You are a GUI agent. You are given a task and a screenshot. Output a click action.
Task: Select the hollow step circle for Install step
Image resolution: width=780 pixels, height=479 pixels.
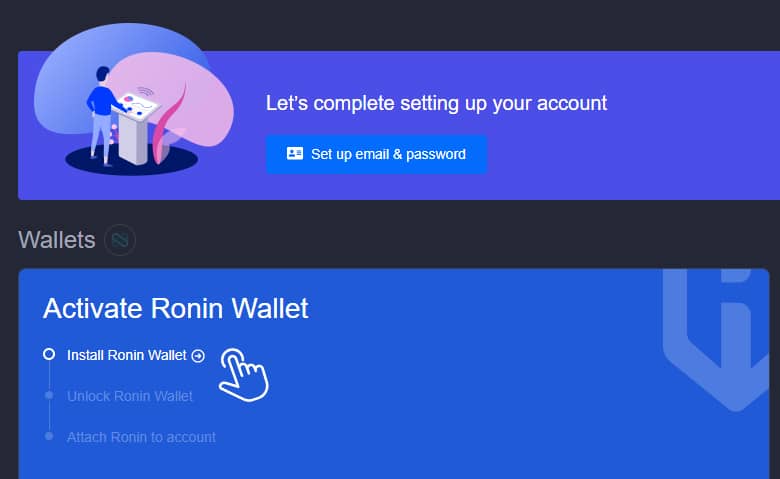[x=49, y=354]
